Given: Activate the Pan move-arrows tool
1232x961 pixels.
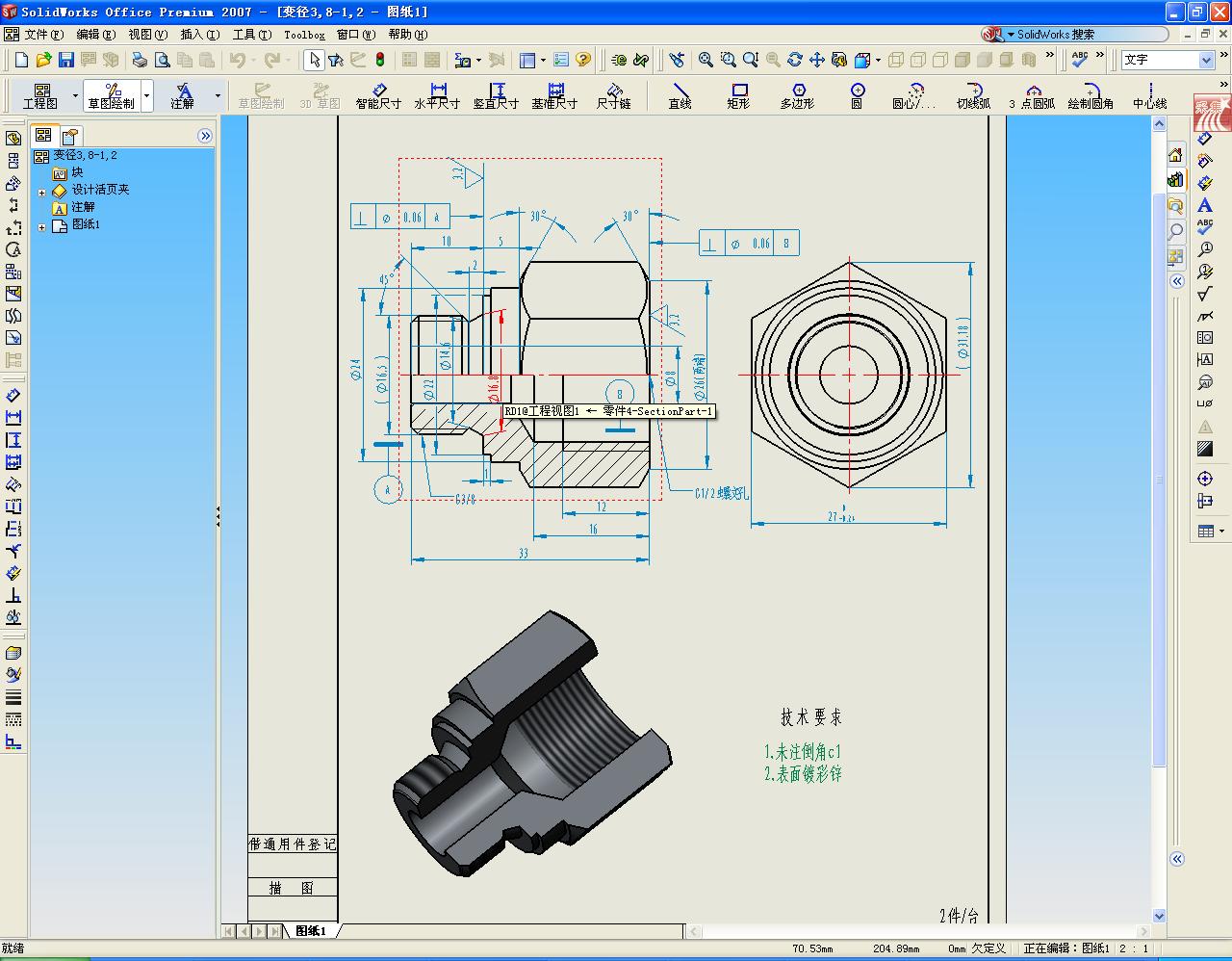Looking at the screenshot, I should click(816, 60).
